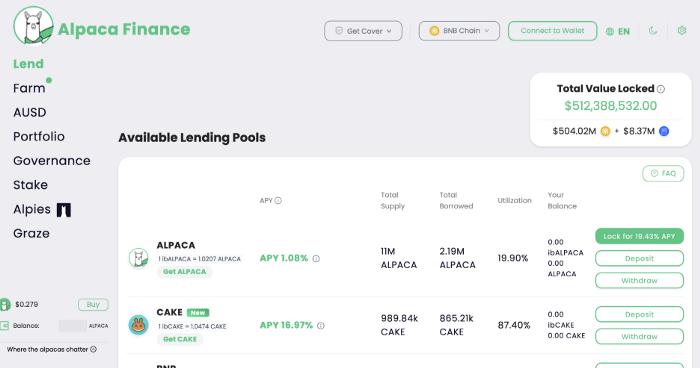
Task: Click the CAKE pool token icon
Action: (x=138, y=325)
